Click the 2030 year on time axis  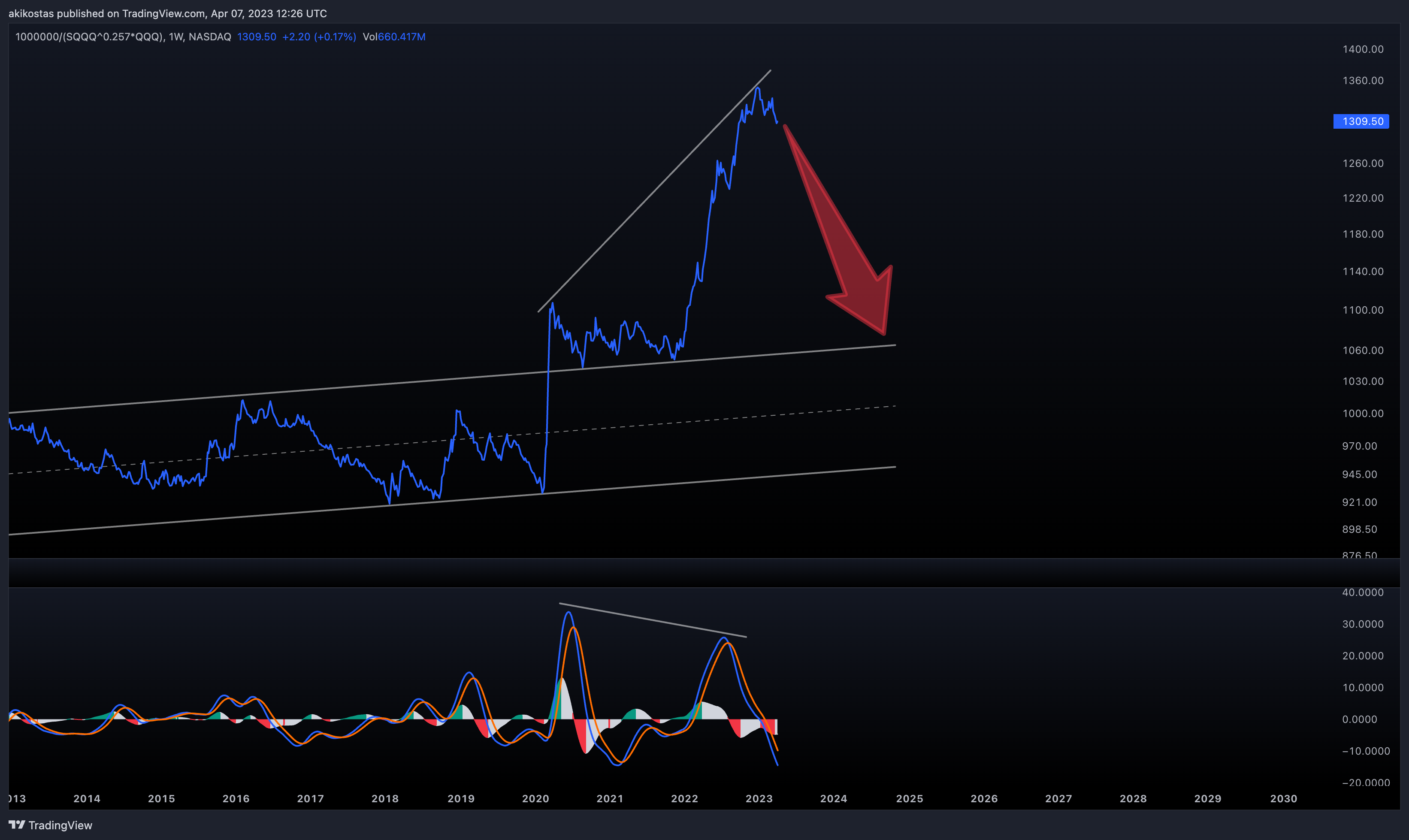[x=1284, y=799]
